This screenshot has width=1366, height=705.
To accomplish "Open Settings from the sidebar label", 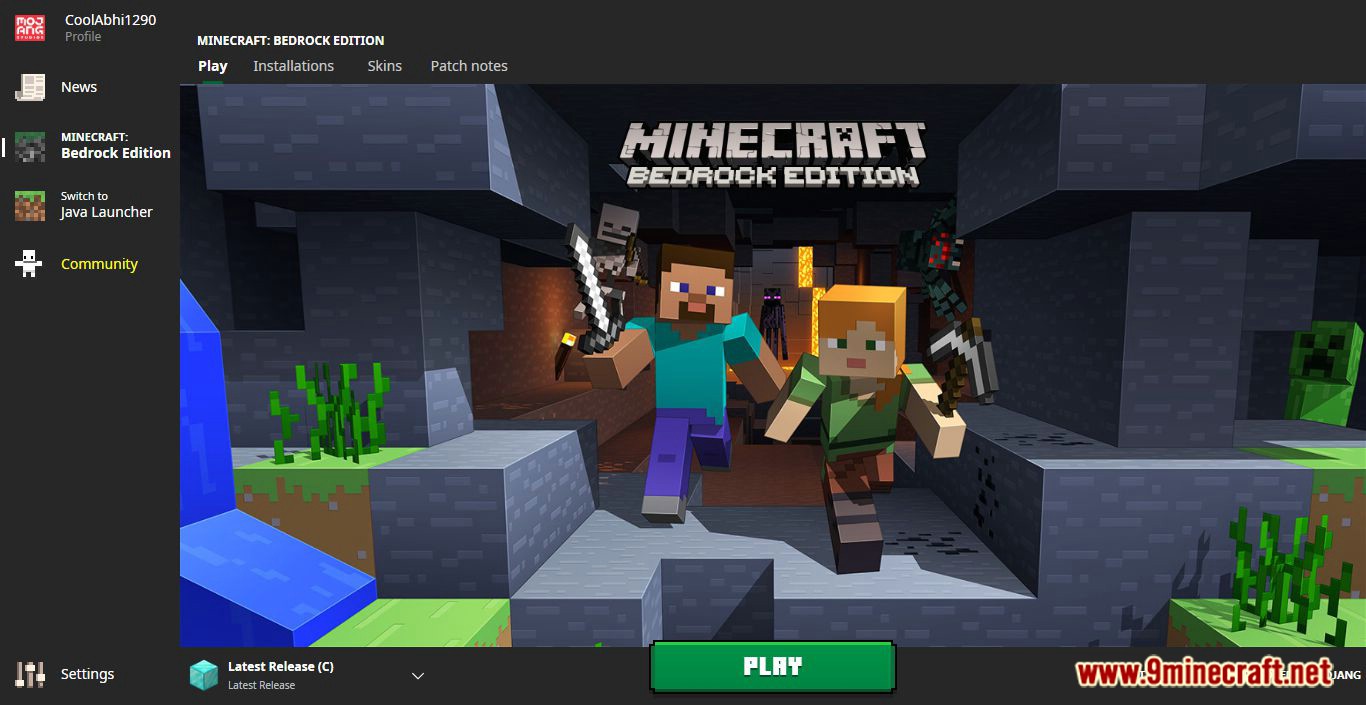I will pyautogui.click(x=87, y=674).
